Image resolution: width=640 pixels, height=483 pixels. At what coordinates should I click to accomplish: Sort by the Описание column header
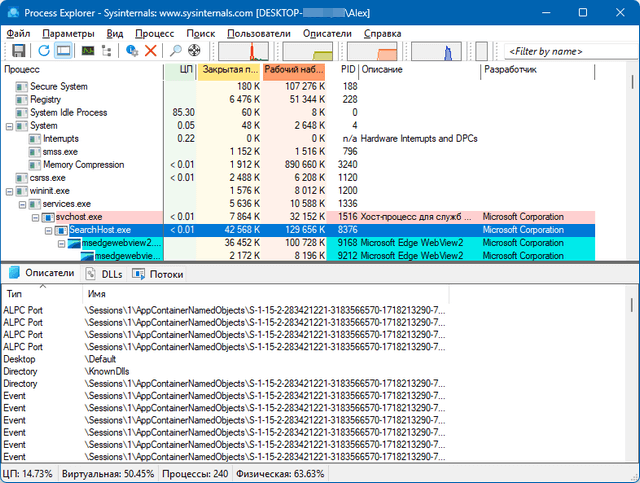420,70
